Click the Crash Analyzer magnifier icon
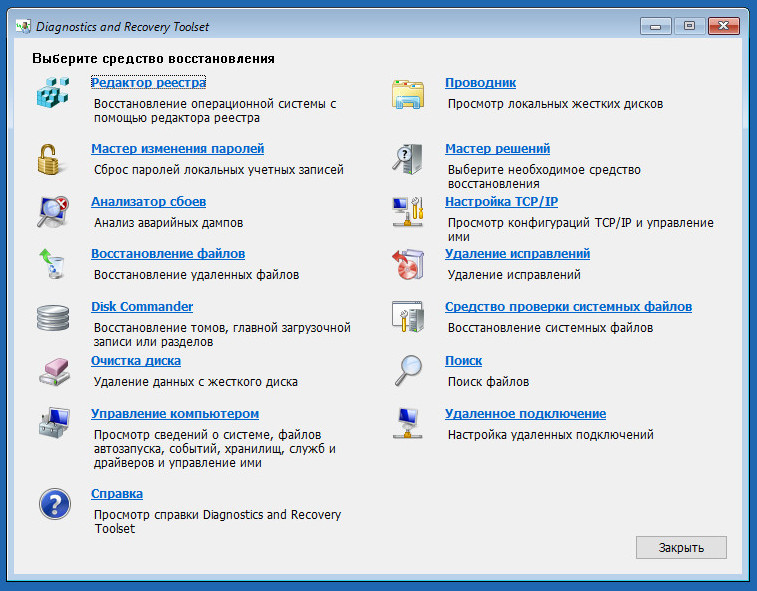The image size is (757, 591). coord(52,211)
